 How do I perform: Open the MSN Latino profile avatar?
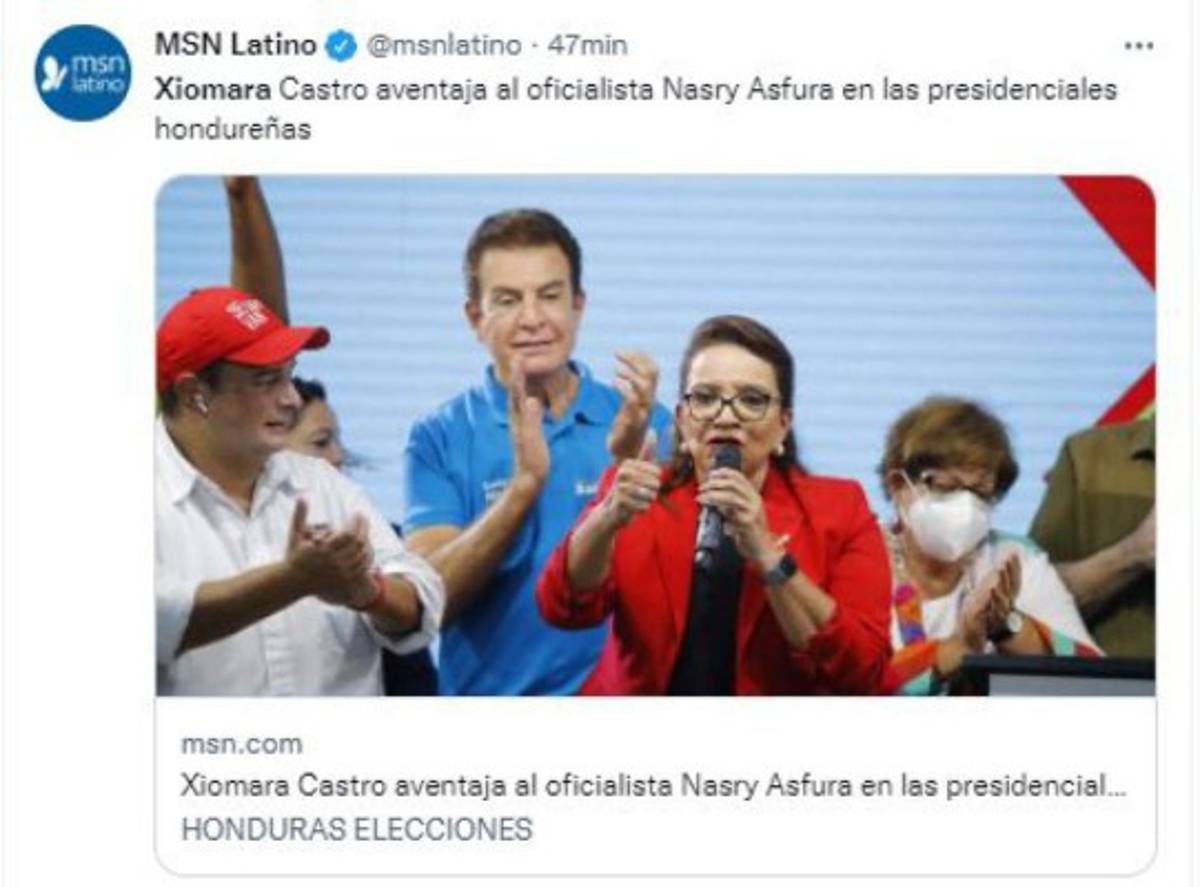click(83, 73)
